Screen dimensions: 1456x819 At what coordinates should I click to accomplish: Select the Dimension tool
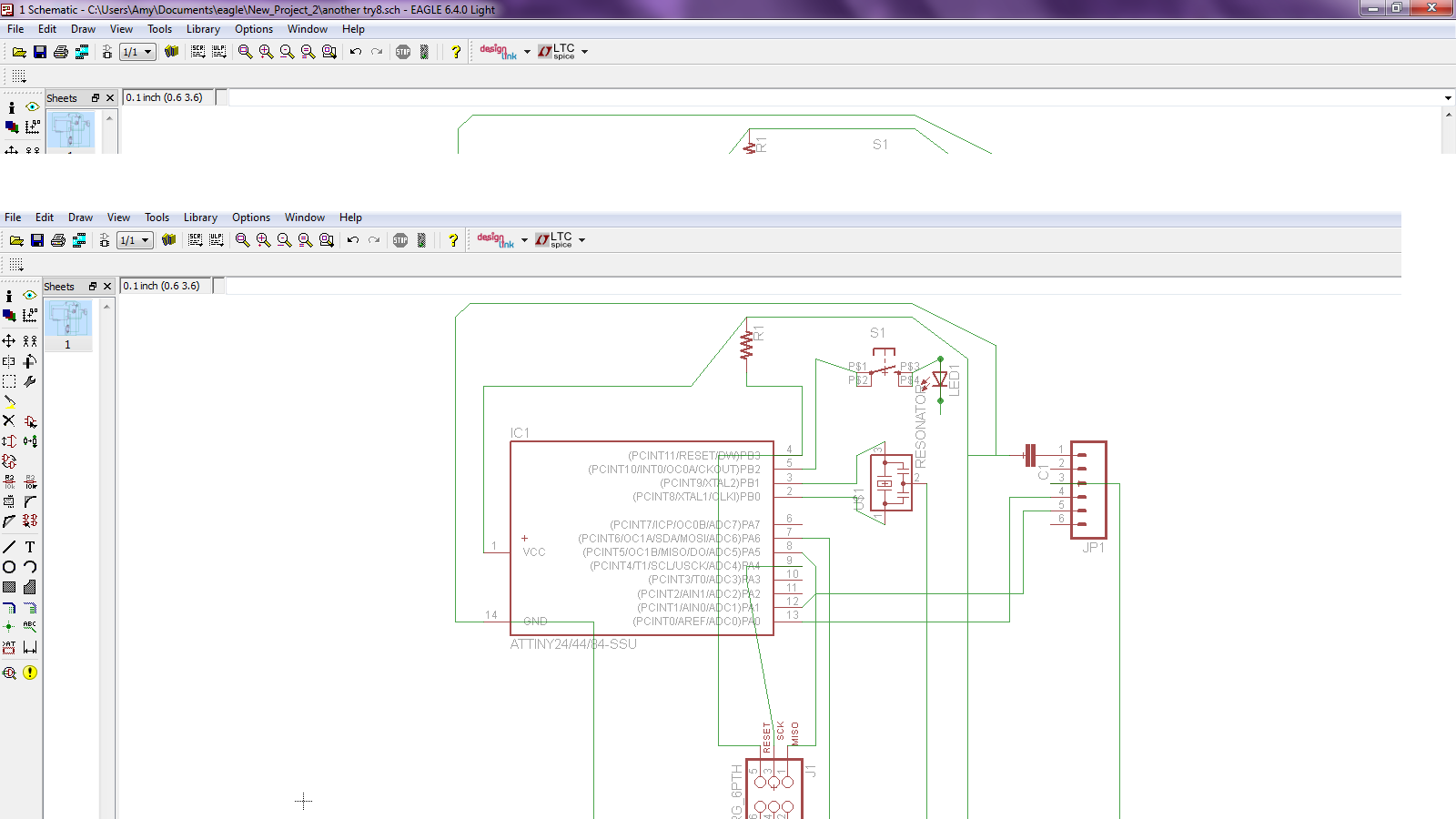click(x=30, y=647)
